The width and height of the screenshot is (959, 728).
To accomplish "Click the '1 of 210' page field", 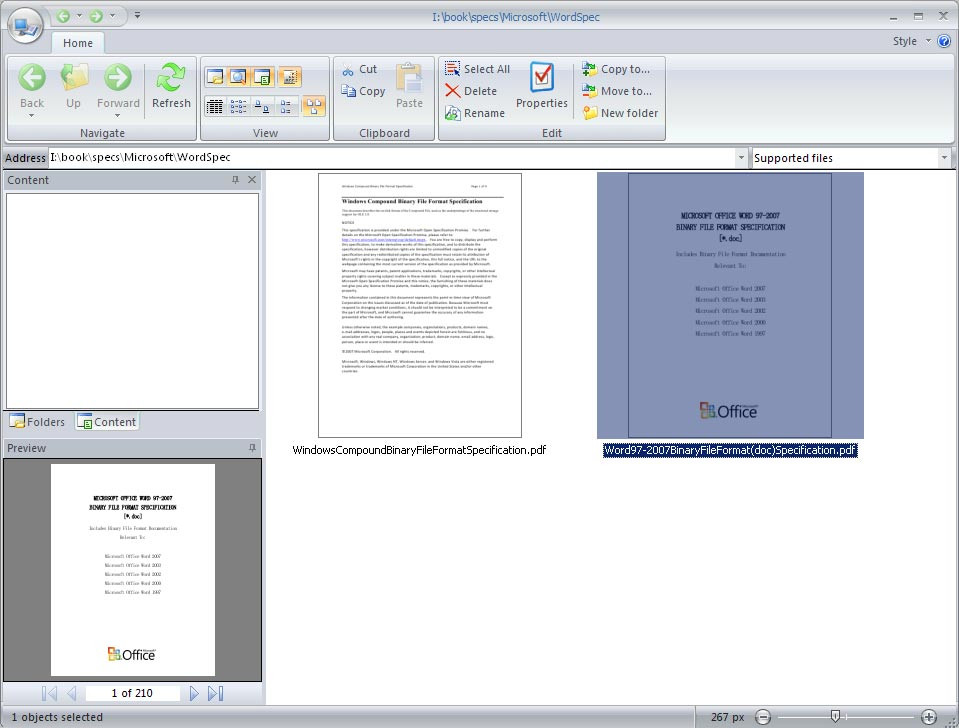I will point(132,693).
